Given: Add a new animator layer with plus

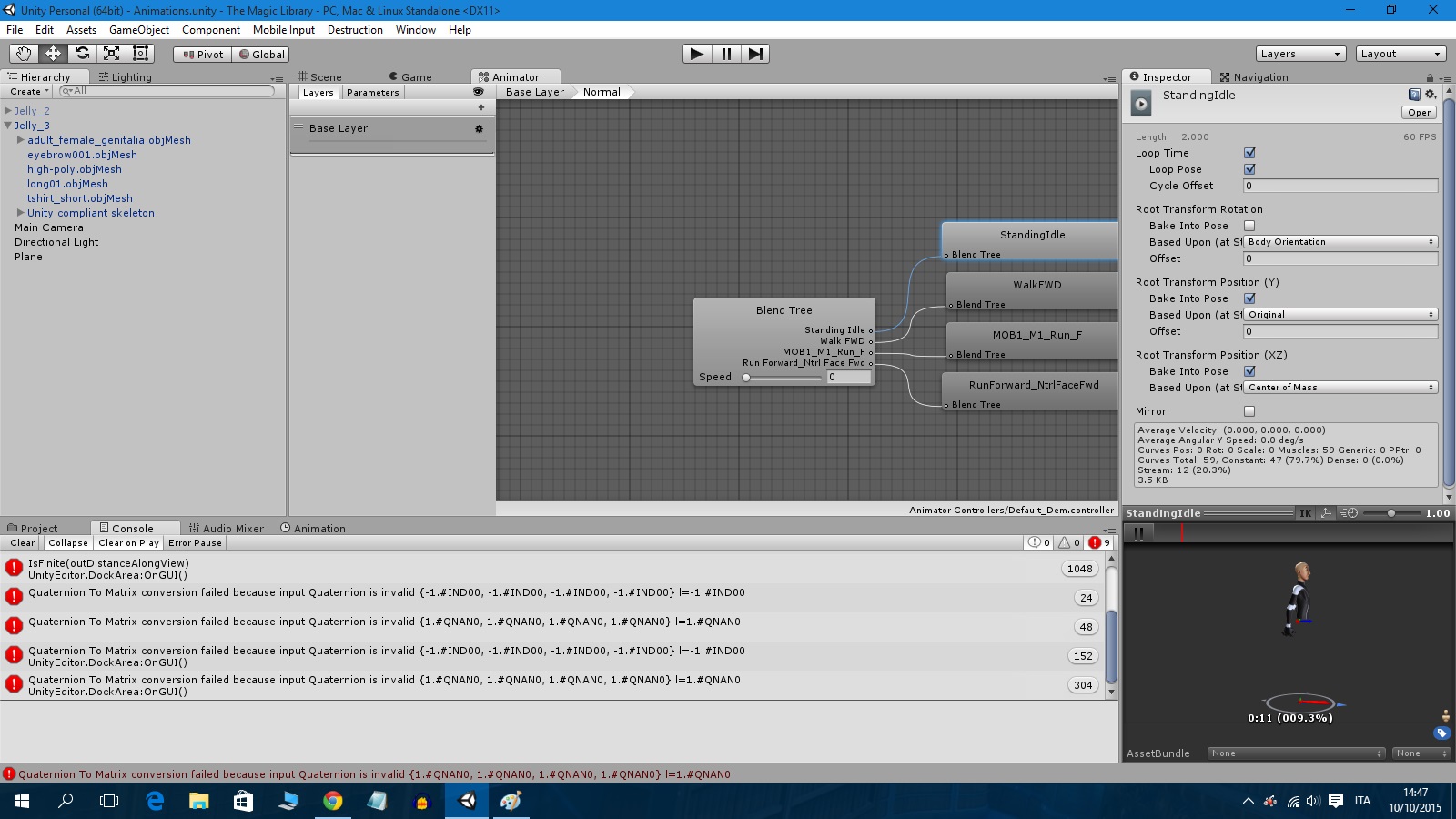Looking at the screenshot, I should (x=481, y=107).
